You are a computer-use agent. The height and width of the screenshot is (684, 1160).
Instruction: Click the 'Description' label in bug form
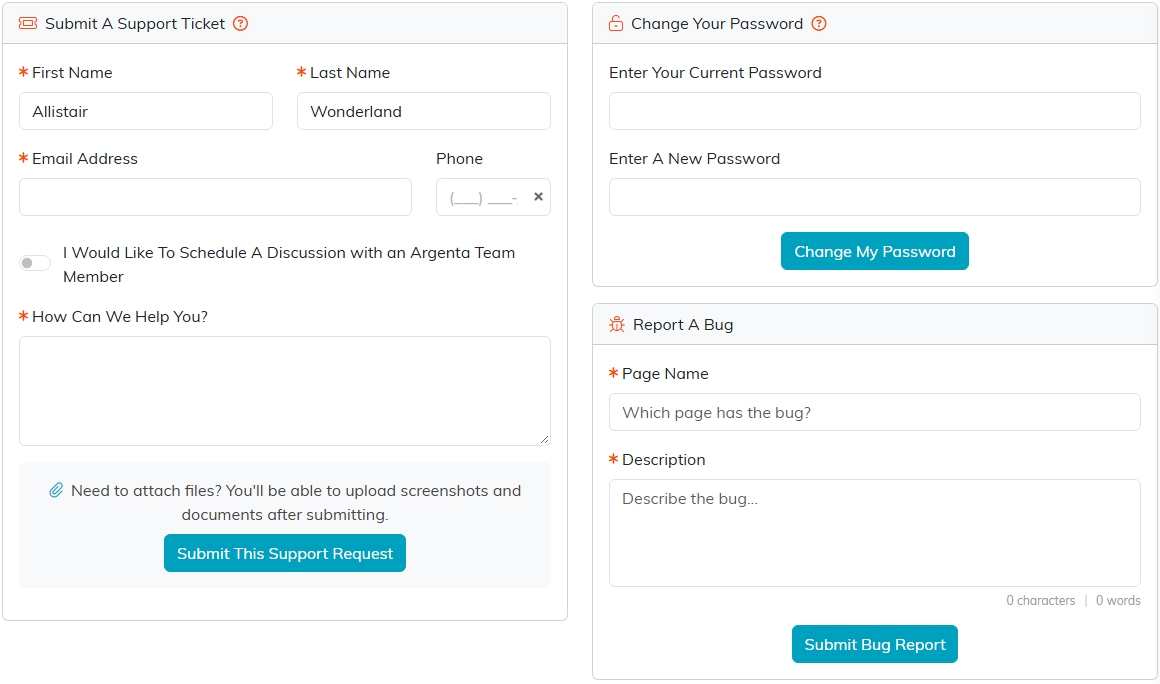[664, 459]
